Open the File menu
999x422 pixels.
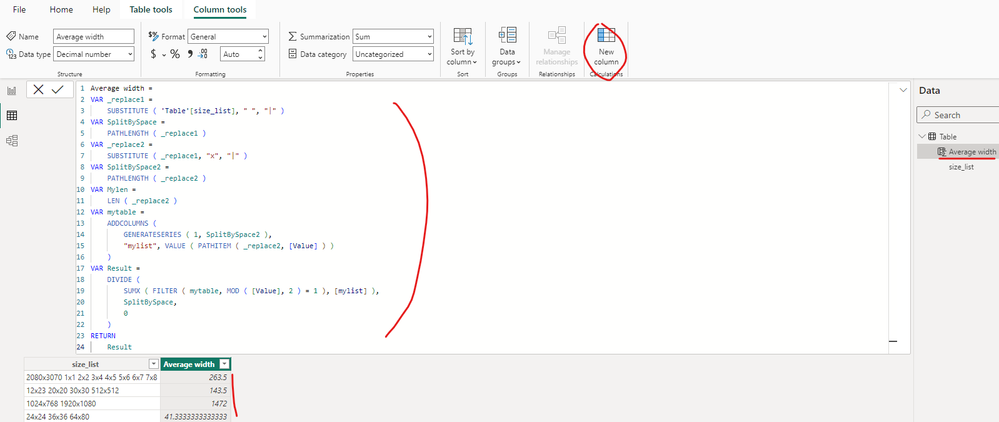tap(19, 10)
